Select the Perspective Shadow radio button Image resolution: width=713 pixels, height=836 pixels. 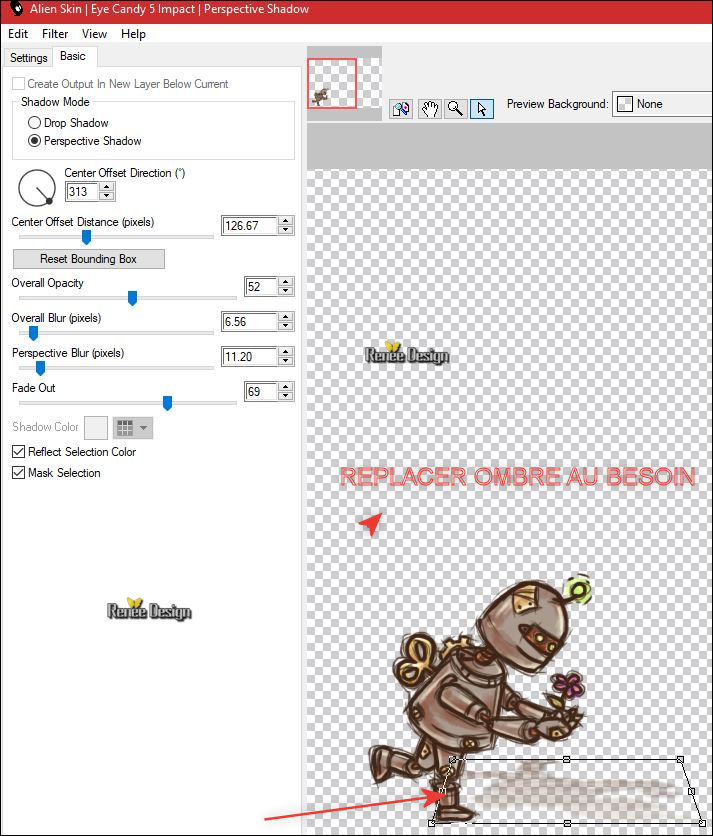coord(34,141)
